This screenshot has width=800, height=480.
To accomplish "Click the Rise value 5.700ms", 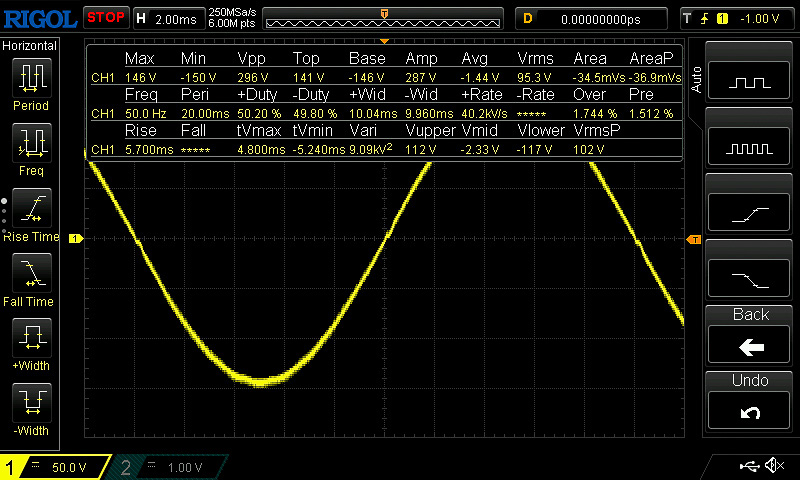I will tap(149, 150).
